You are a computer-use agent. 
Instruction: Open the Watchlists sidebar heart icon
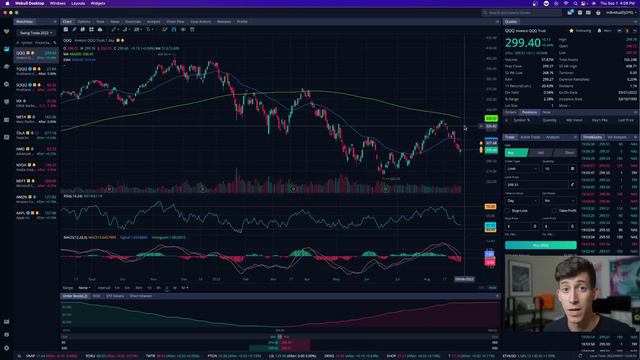(x=7, y=31)
